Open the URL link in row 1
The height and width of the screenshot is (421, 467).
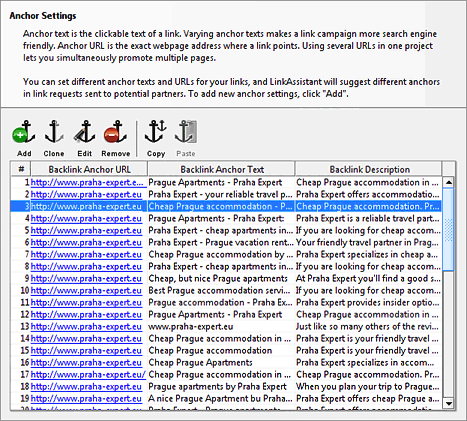click(87, 182)
